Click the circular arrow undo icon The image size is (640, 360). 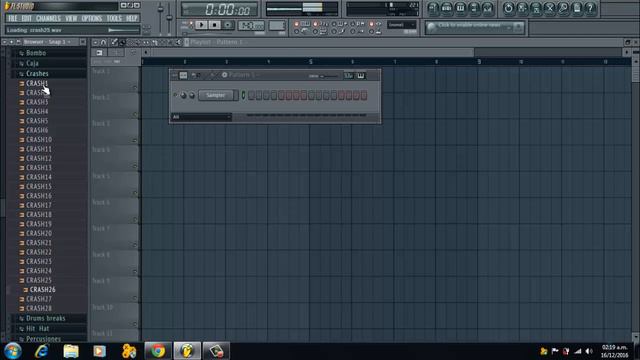508,8
